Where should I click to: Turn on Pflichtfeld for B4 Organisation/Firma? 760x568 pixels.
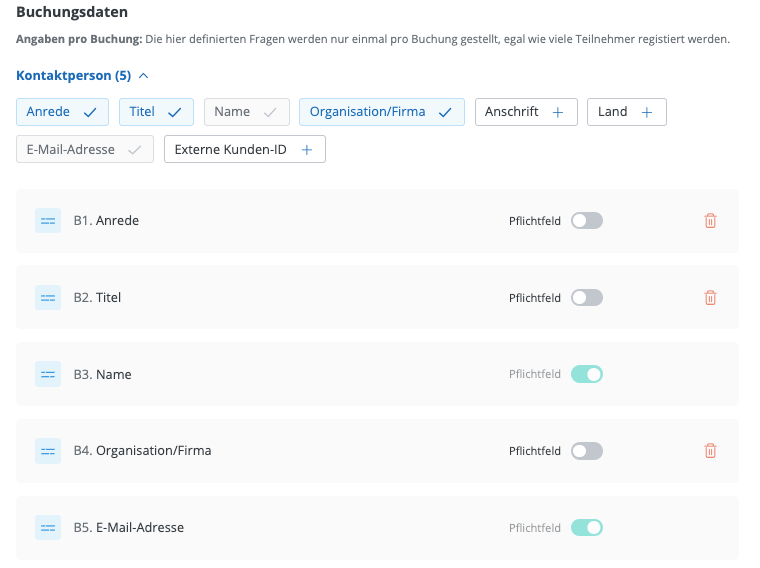(587, 451)
